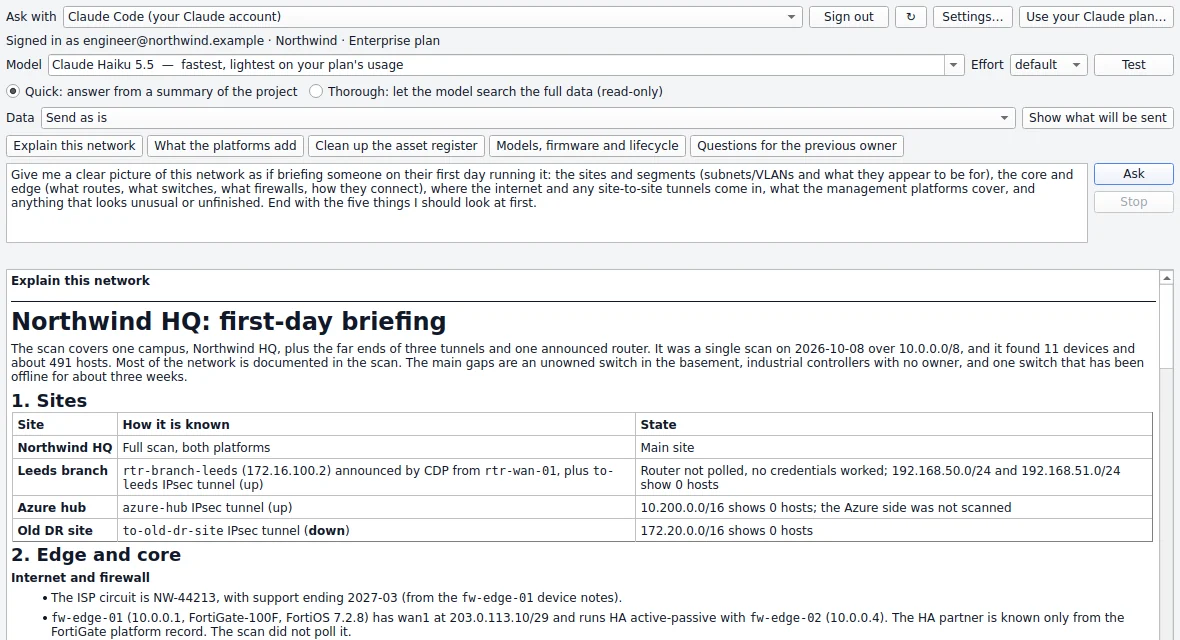Choose What the platforms add preset
The width and height of the screenshot is (1180, 640).
(x=225, y=145)
